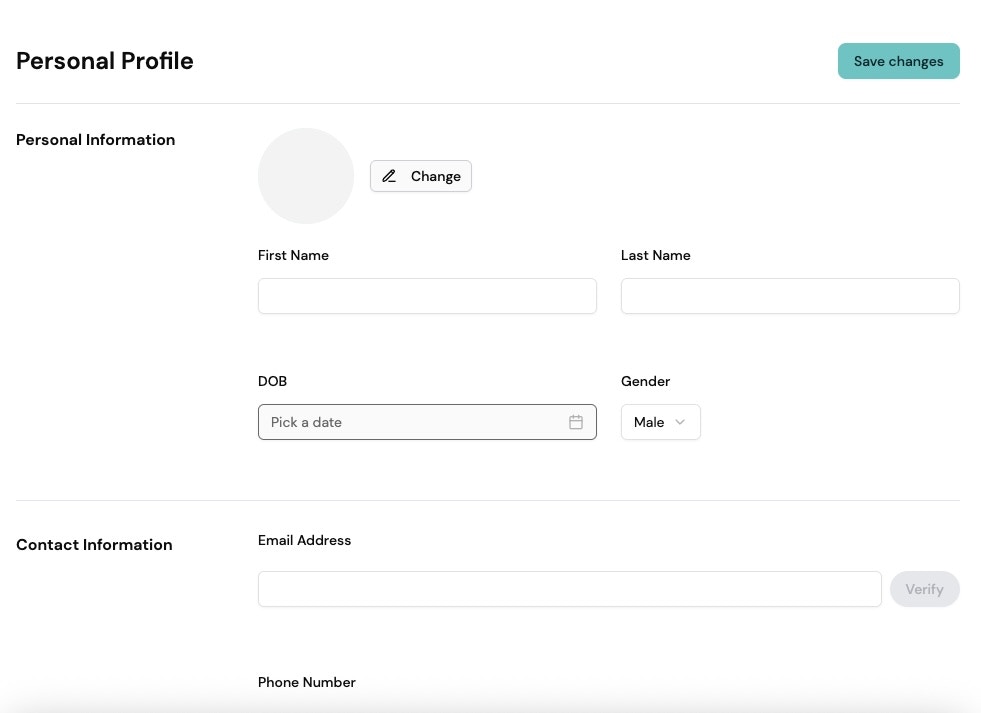Click the circular avatar placeholder

(306, 176)
